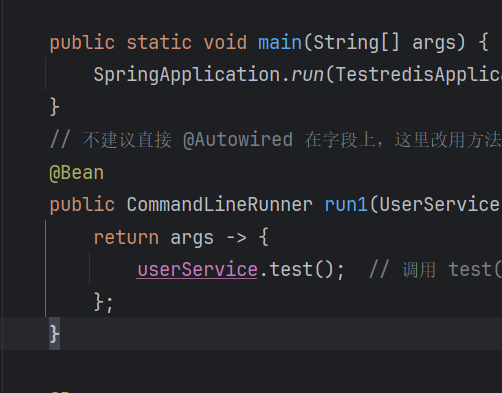Click 'TestredisApplic' argument in run call
The height and width of the screenshot is (393, 502).
click(418, 74)
